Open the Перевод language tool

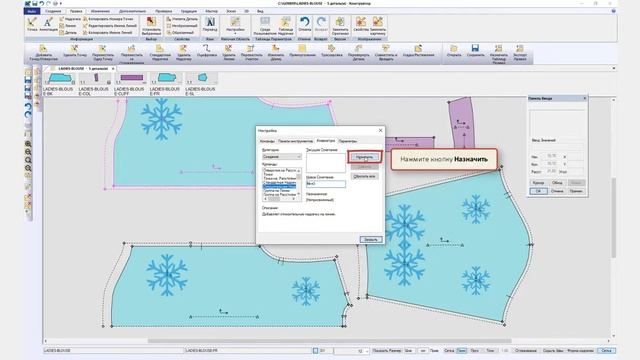pyautogui.click(x=210, y=24)
